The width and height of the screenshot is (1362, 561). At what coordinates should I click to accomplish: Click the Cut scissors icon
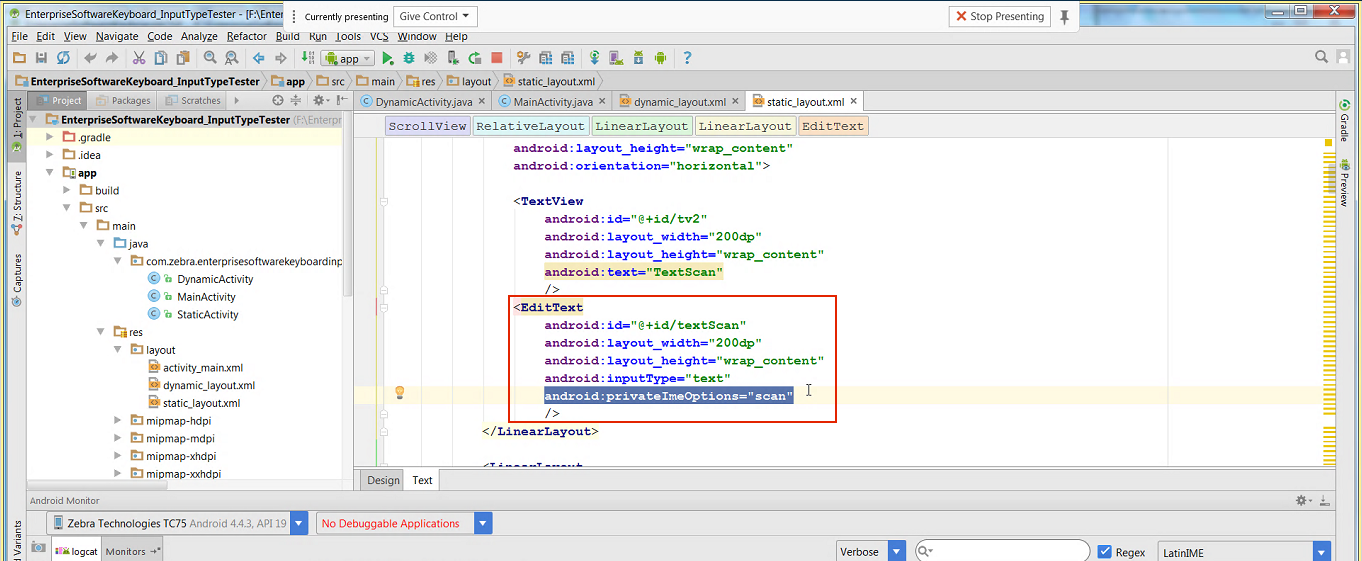click(139, 59)
